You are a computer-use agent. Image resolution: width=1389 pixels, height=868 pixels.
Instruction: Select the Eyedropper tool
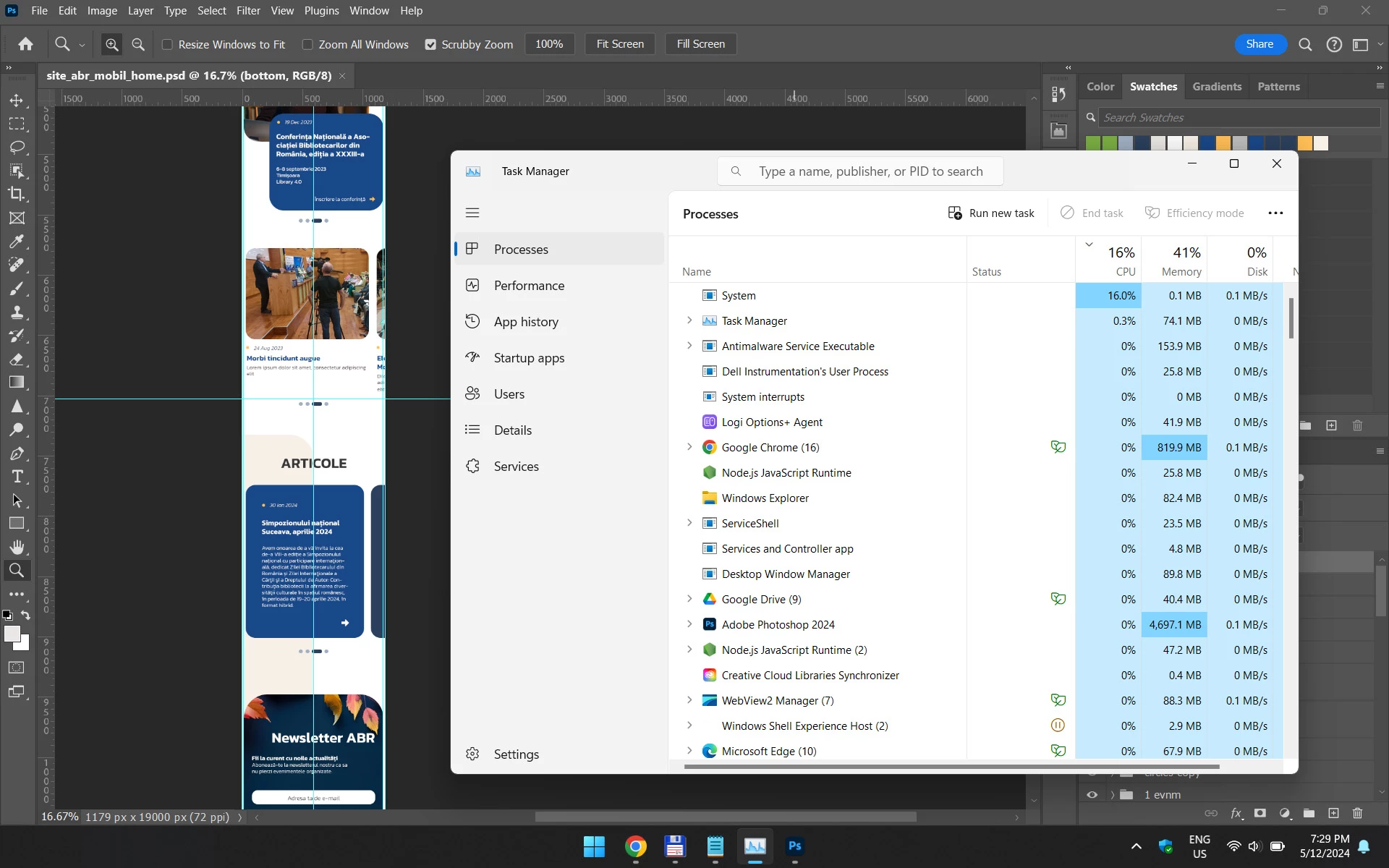(x=17, y=241)
